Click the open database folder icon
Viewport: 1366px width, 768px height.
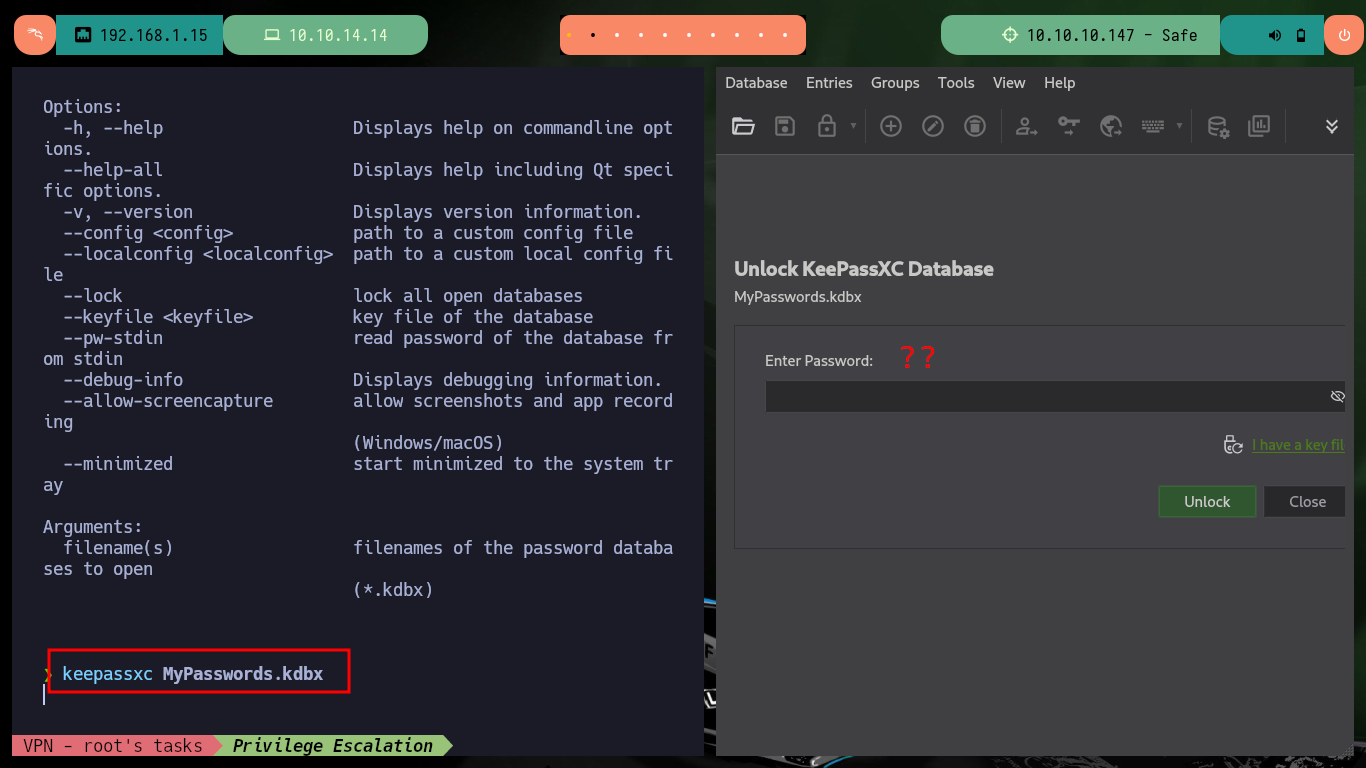[743, 126]
